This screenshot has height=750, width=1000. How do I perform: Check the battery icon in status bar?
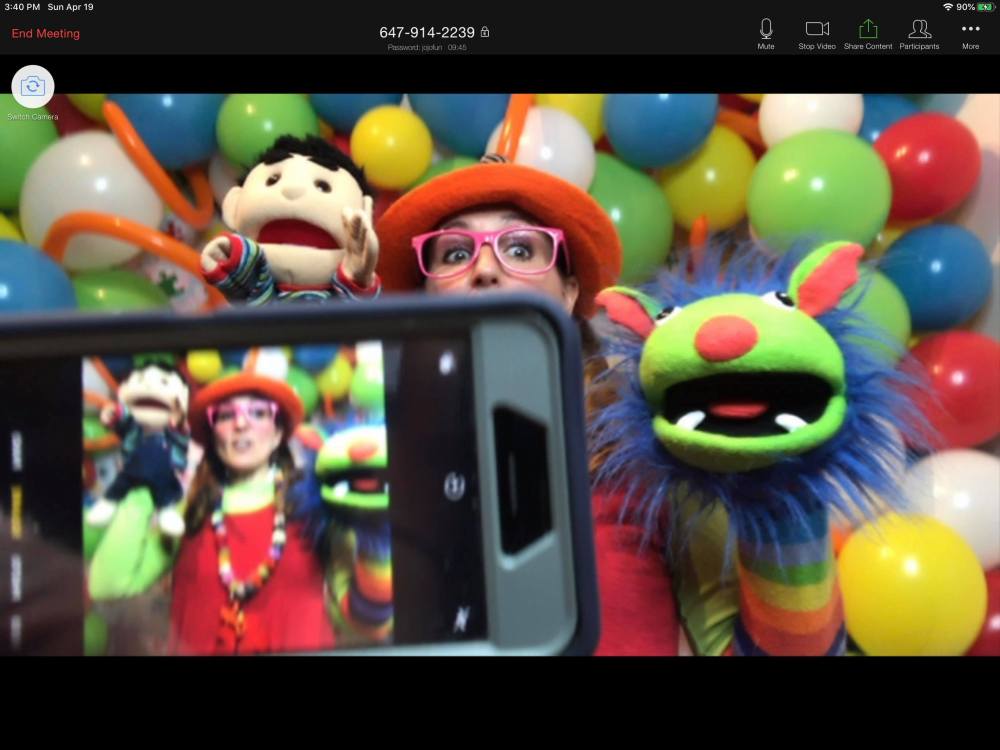tap(985, 7)
